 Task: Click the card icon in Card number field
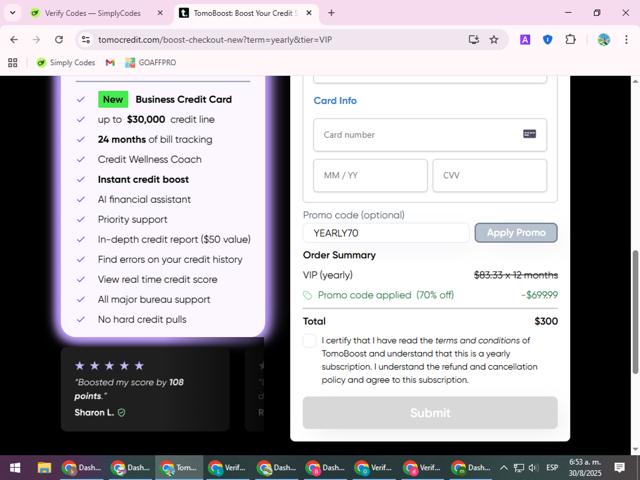[x=529, y=134]
